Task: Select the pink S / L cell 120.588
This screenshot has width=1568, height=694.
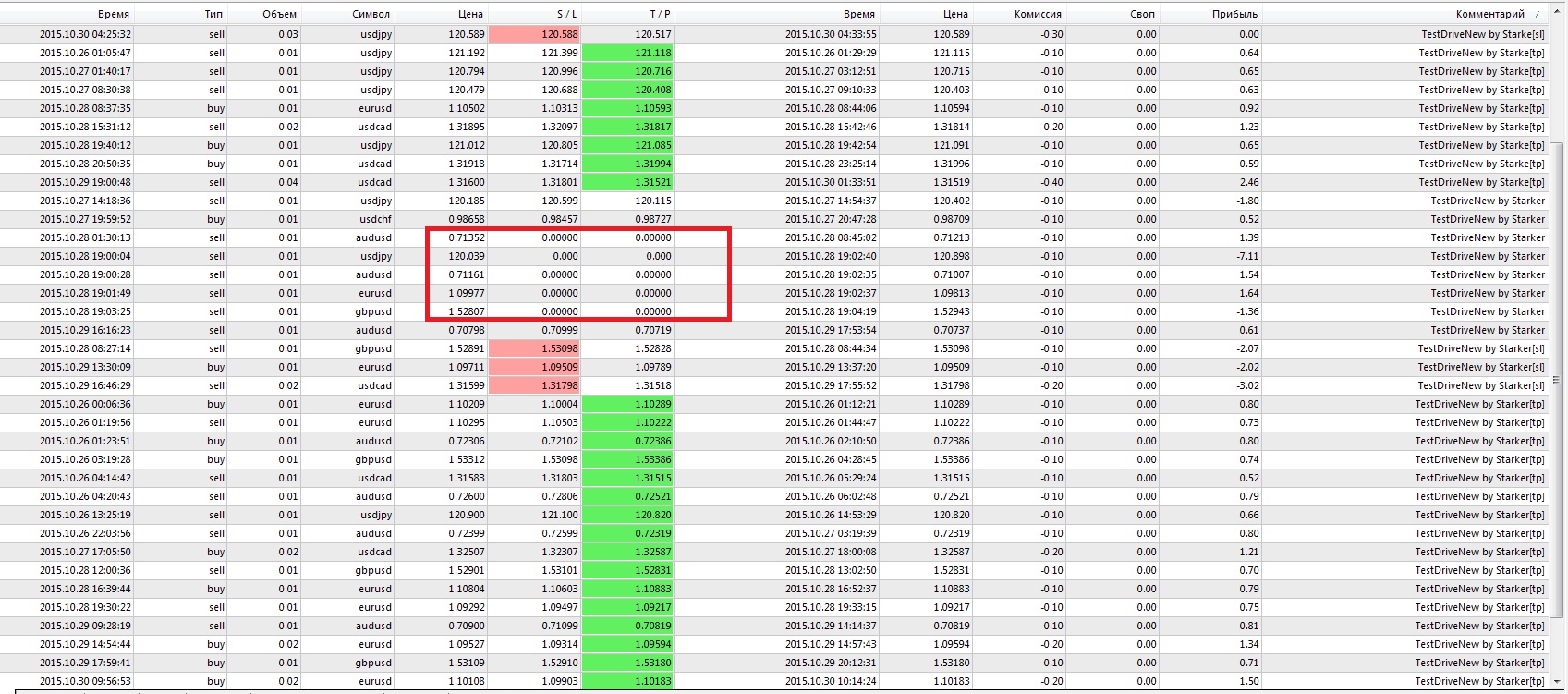Action: coord(534,34)
